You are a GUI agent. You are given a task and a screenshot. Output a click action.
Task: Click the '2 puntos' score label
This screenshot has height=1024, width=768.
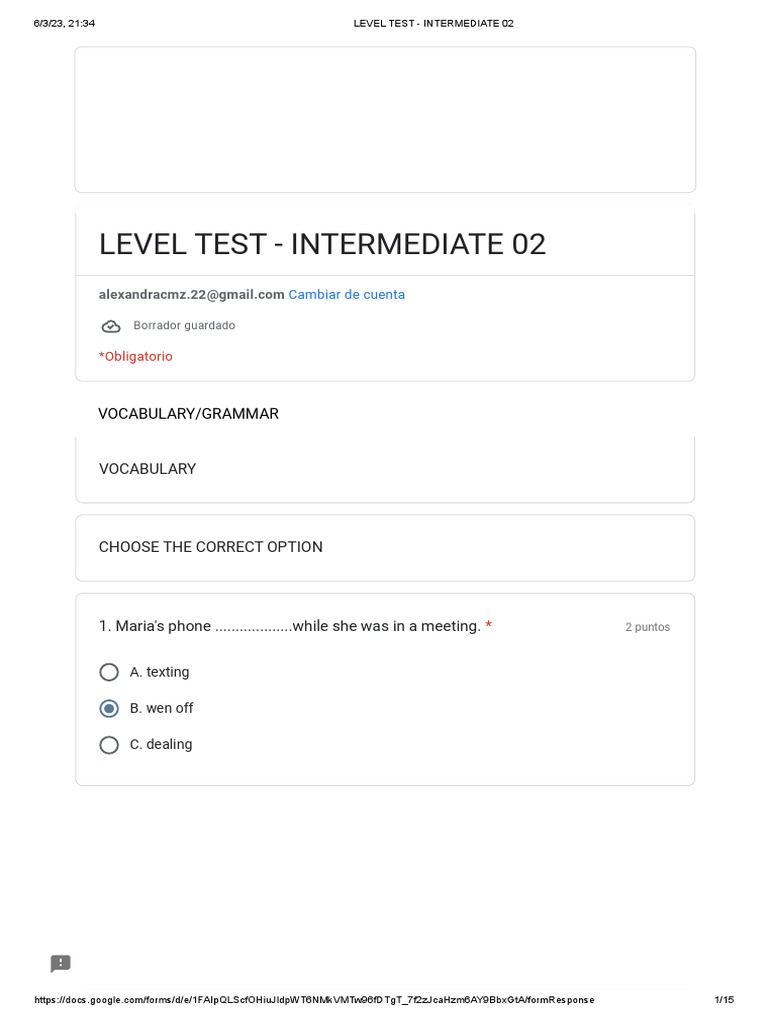[647, 627]
